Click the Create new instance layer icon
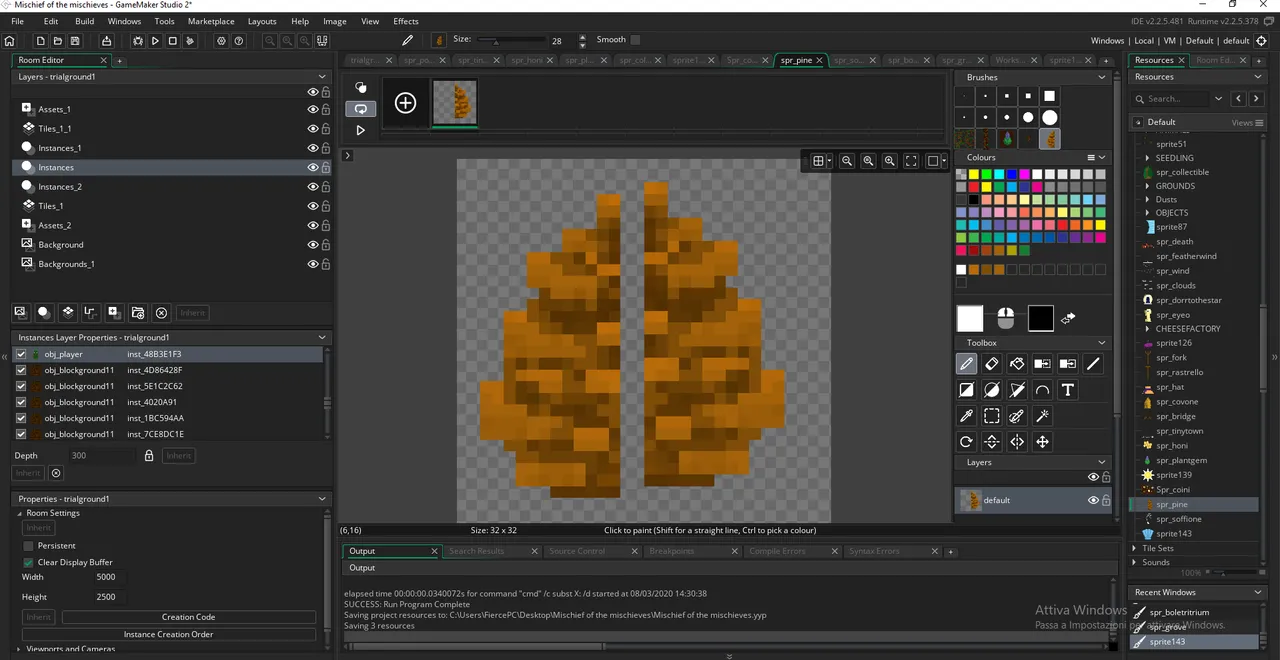This screenshot has width=1280, height=660. pyautogui.click(x=44, y=313)
